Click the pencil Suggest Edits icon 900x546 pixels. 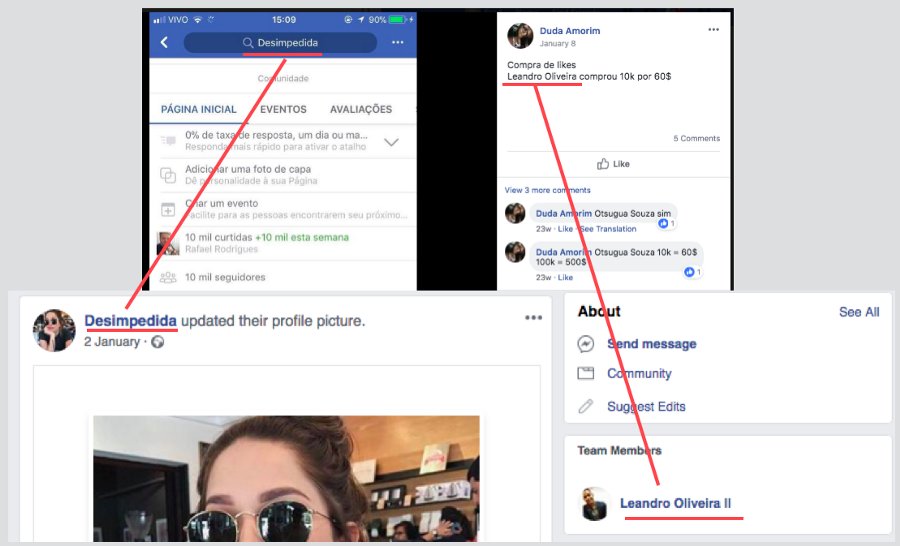585,406
